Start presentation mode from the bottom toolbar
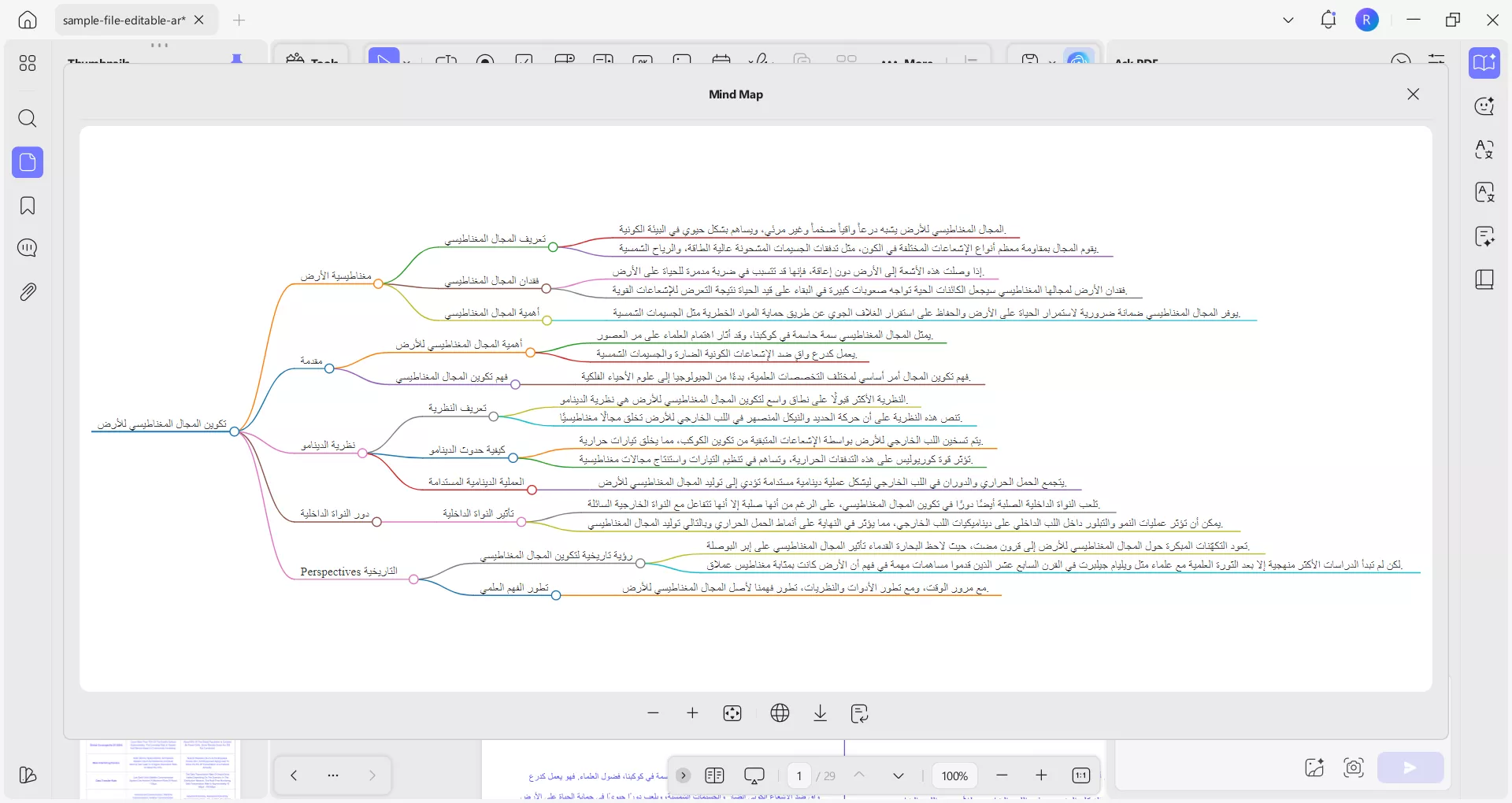1512x803 pixels. (754, 775)
